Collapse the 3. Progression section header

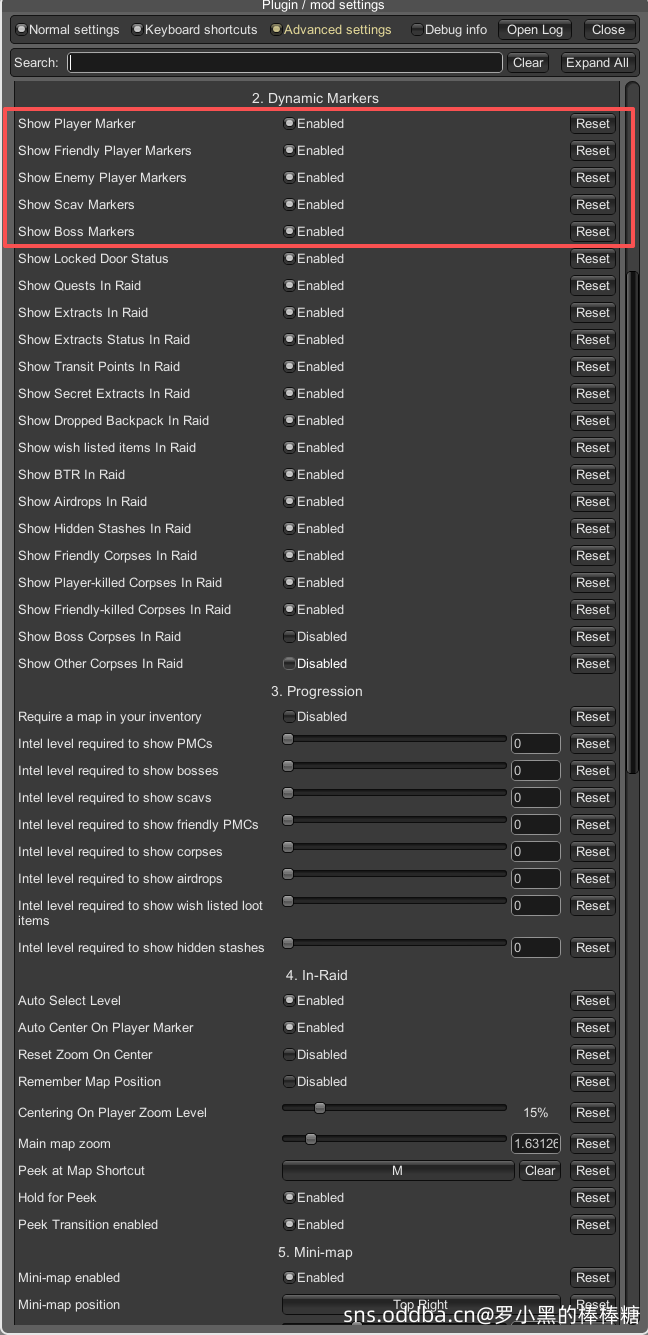click(x=316, y=691)
